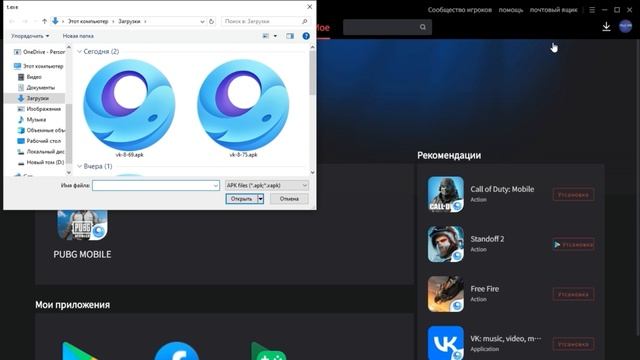Click the navigation pane scrollbar
640x360 pixels.
69,133
